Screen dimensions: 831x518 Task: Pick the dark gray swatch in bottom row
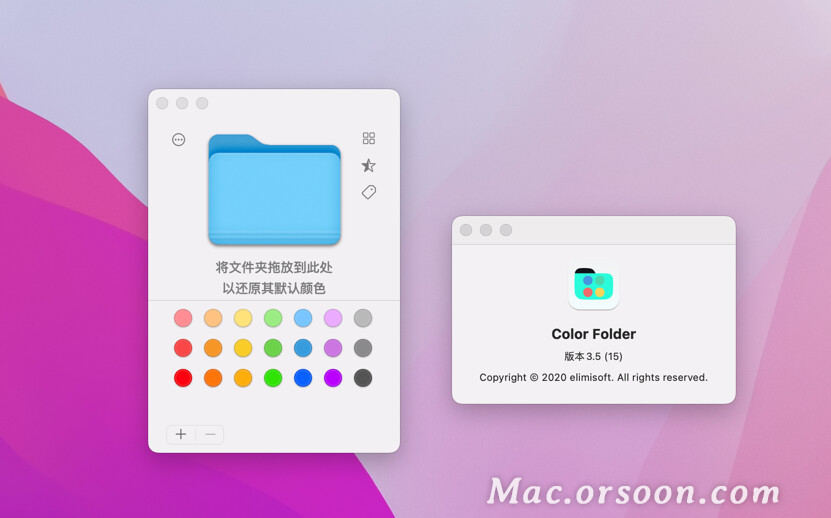coord(363,378)
